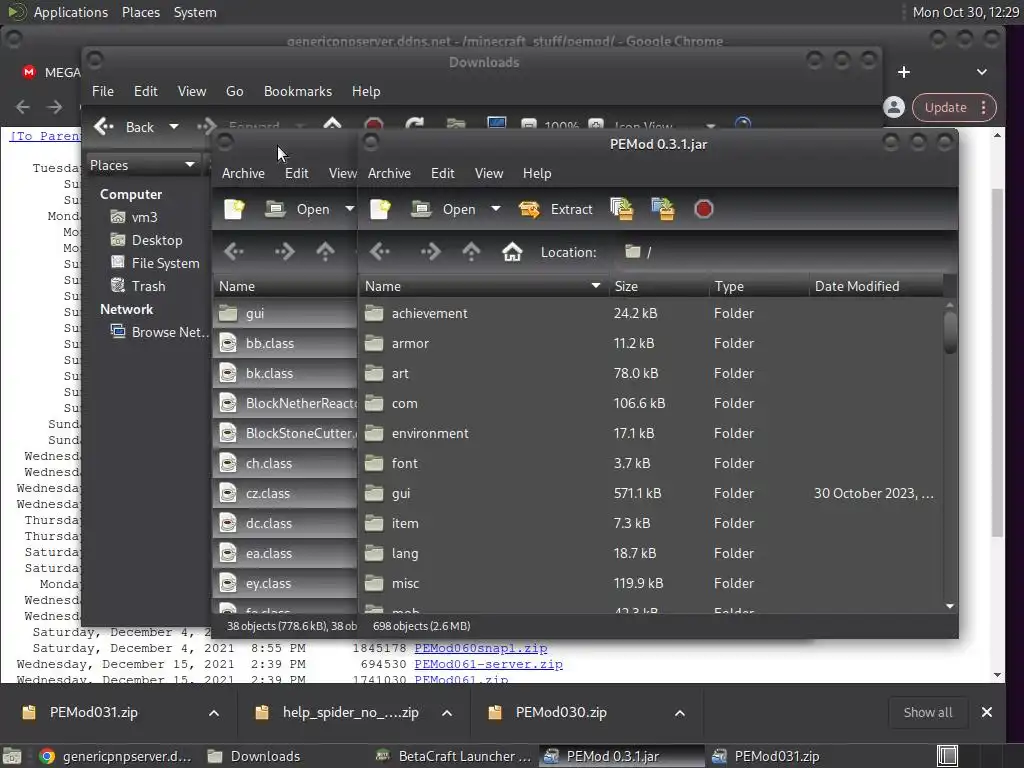Click the Extract button
The image size is (1024, 768).
[556, 209]
